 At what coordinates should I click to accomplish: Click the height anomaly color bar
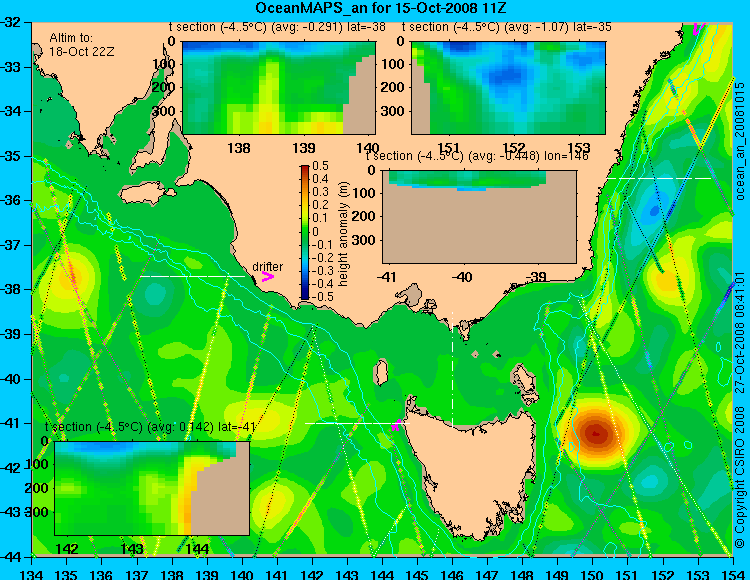point(305,232)
